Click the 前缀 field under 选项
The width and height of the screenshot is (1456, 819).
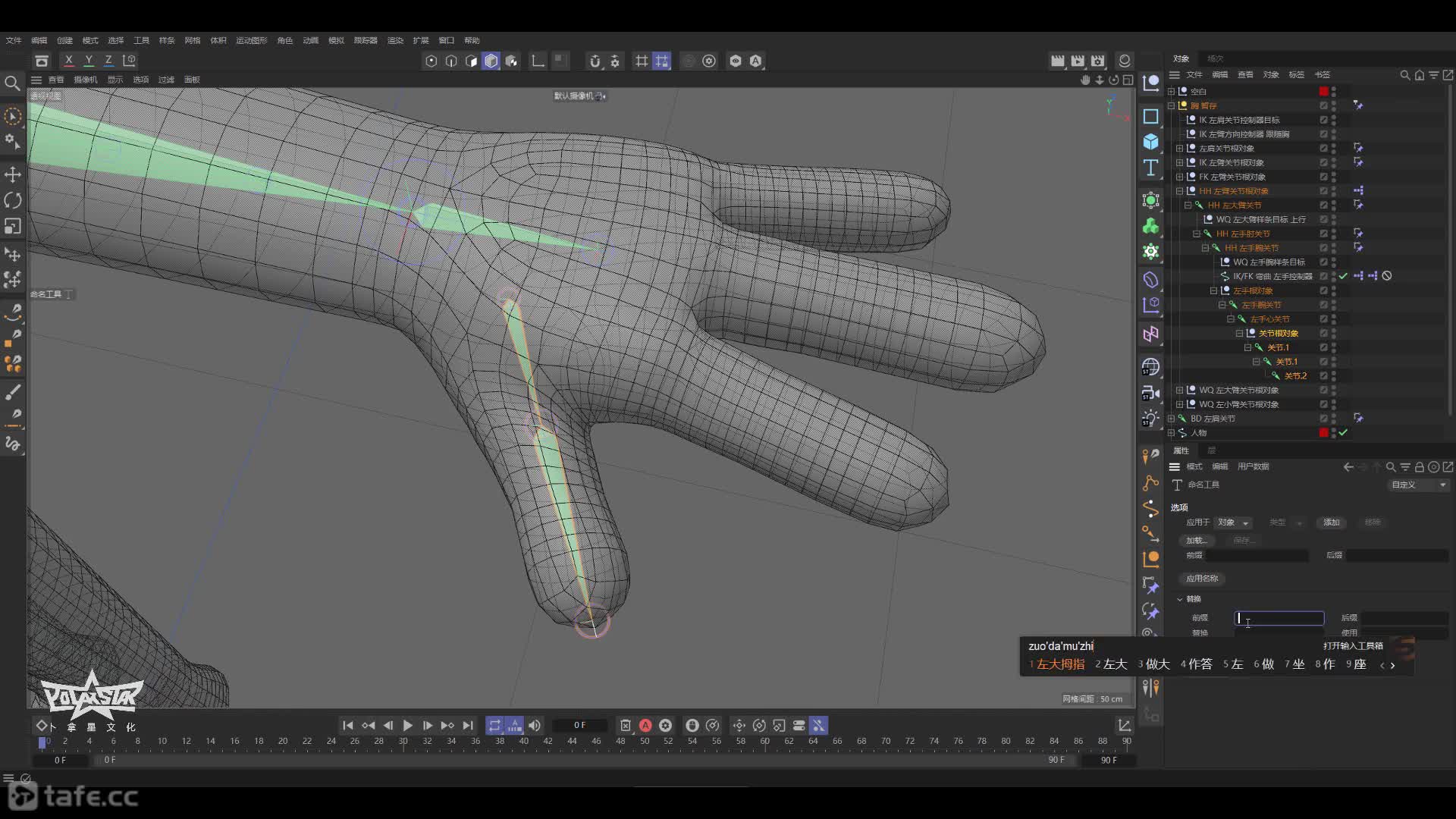tap(1257, 556)
